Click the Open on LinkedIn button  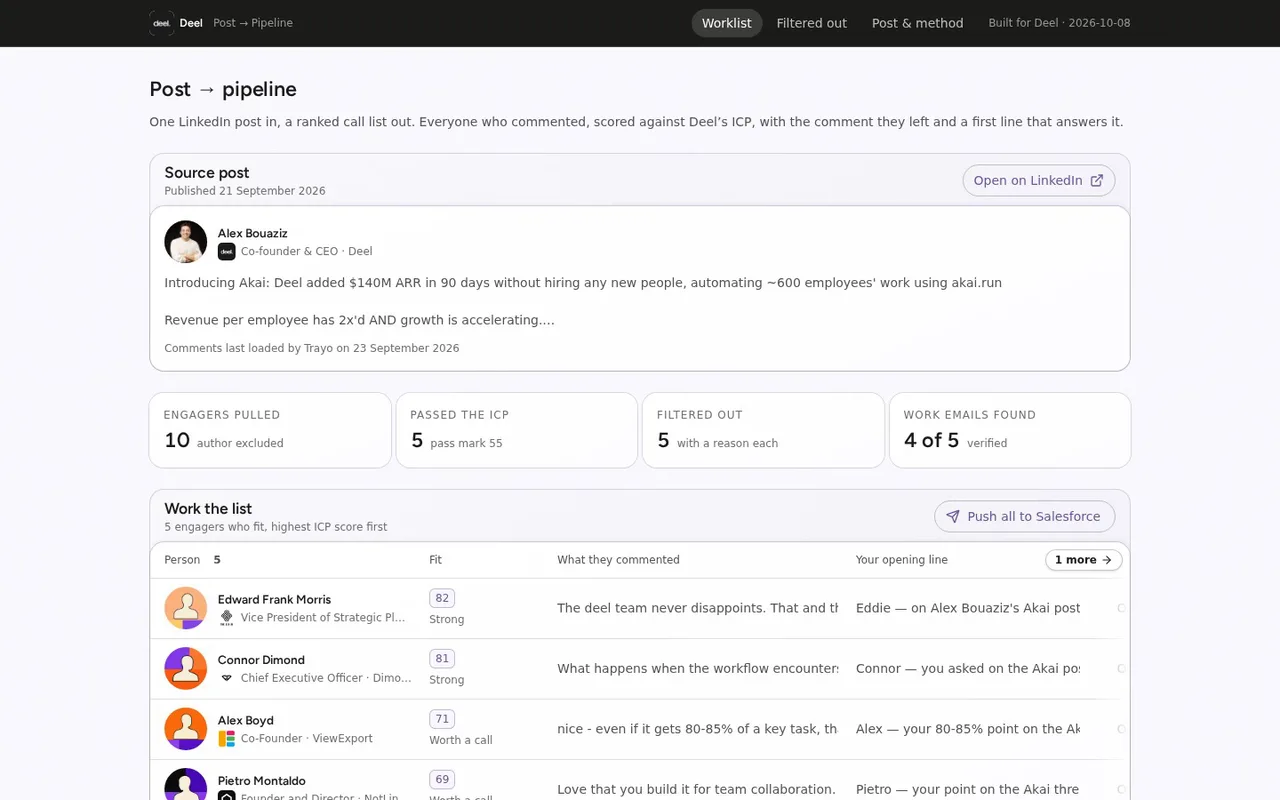point(1039,181)
